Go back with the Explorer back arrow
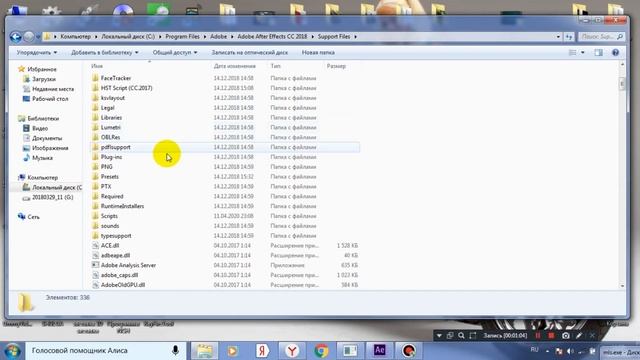 tap(16, 37)
